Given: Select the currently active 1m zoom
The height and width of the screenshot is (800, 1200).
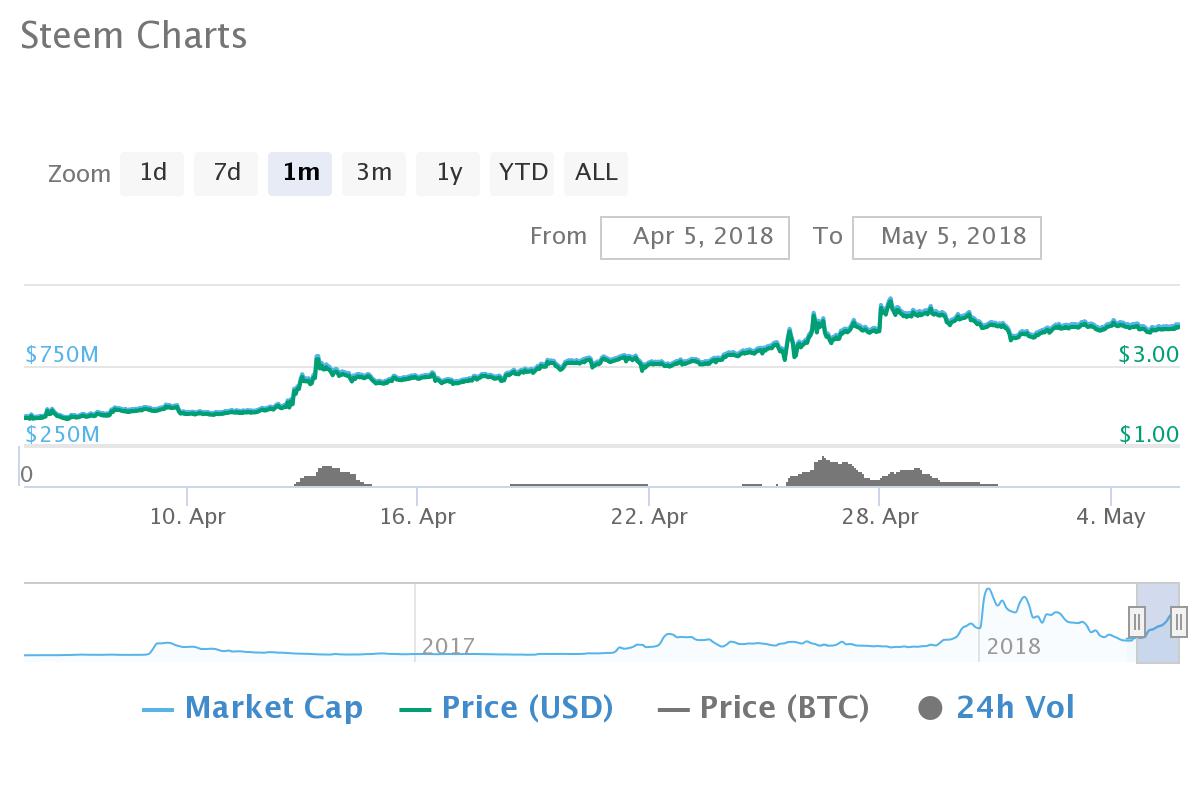Looking at the screenshot, I should pos(300,173).
